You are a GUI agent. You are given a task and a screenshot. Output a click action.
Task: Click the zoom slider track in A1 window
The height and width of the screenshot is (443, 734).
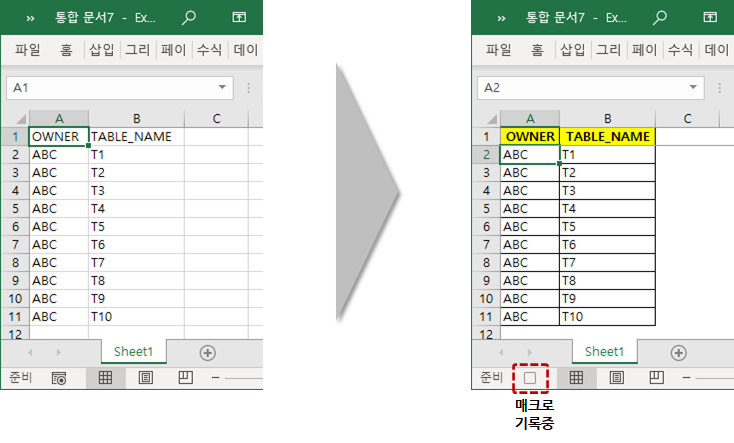243,377
